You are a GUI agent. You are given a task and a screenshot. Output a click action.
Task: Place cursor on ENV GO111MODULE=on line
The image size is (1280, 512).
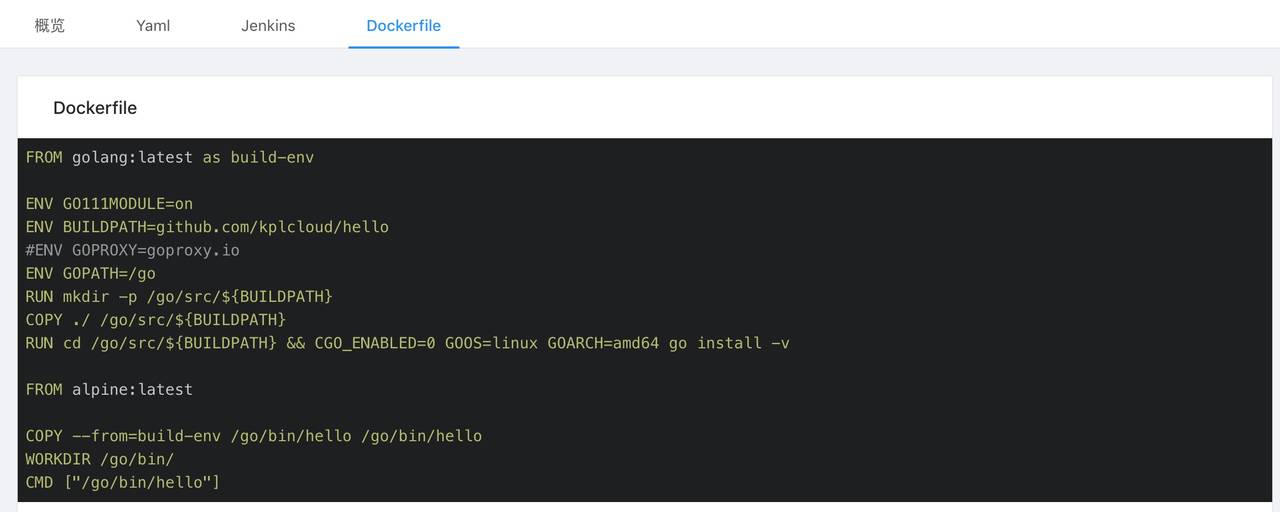click(109, 204)
